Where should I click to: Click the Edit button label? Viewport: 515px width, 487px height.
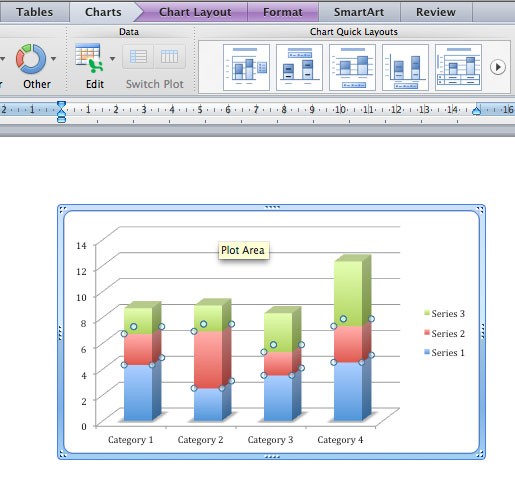click(x=95, y=84)
